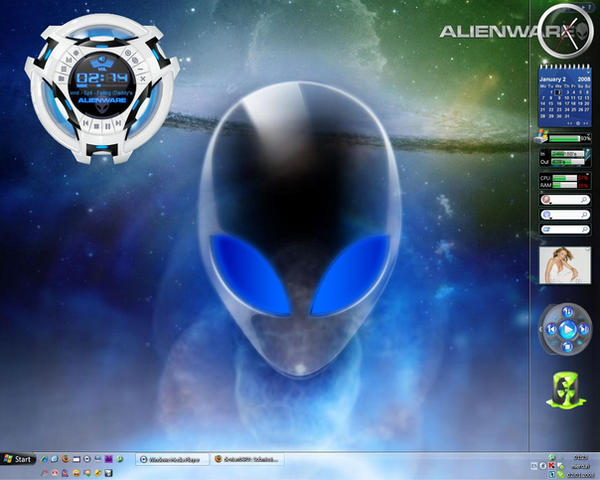Close the Alienware player using its X button
This screenshot has height=480, width=600.
pyautogui.click(x=143, y=79)
